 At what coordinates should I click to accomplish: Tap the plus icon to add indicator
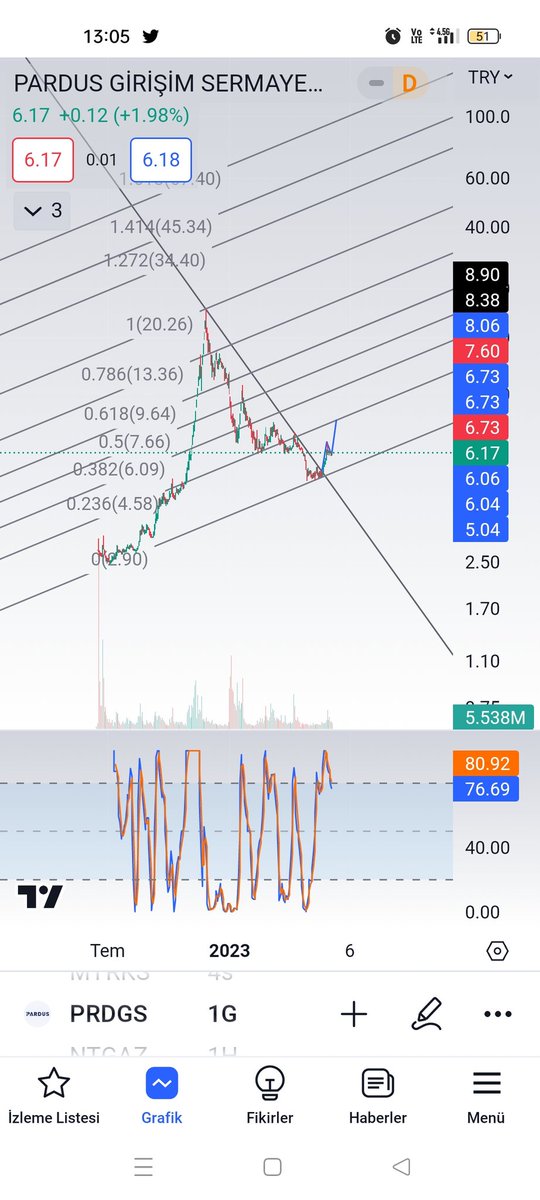[x=354, y=1014]
